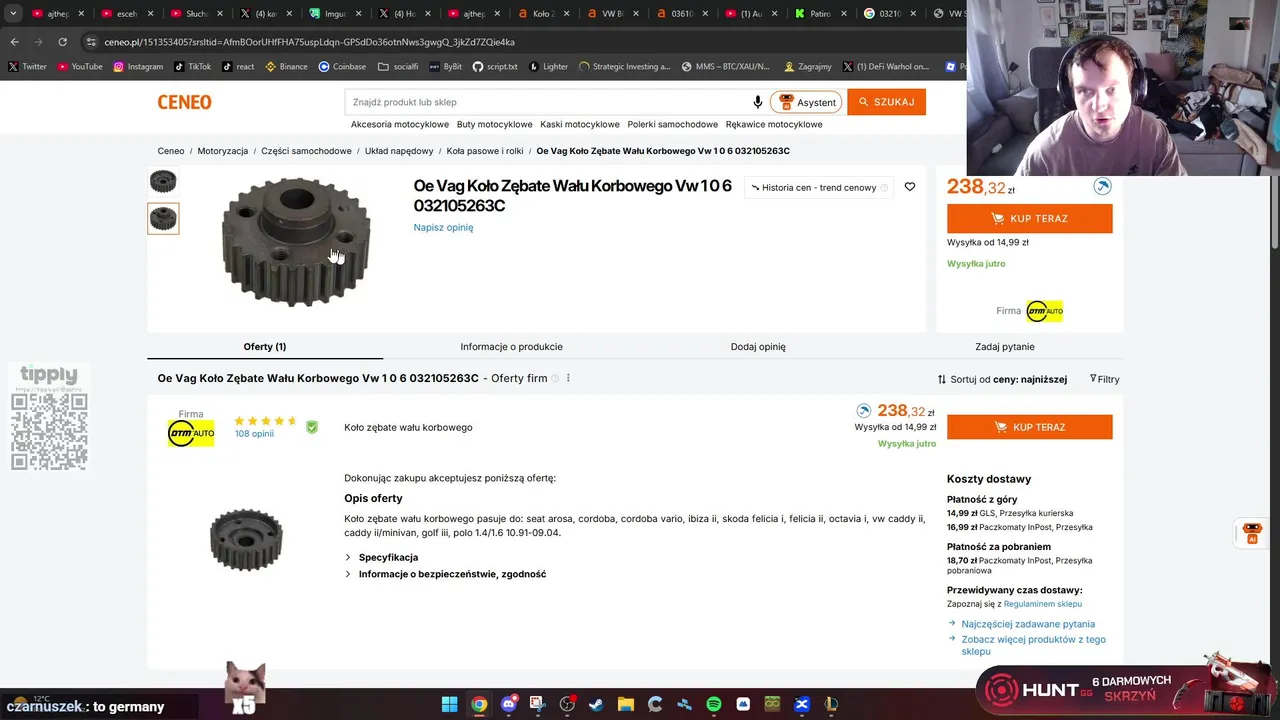
Task: Open Polerki samochodowe category link
Action: point(673,124)
